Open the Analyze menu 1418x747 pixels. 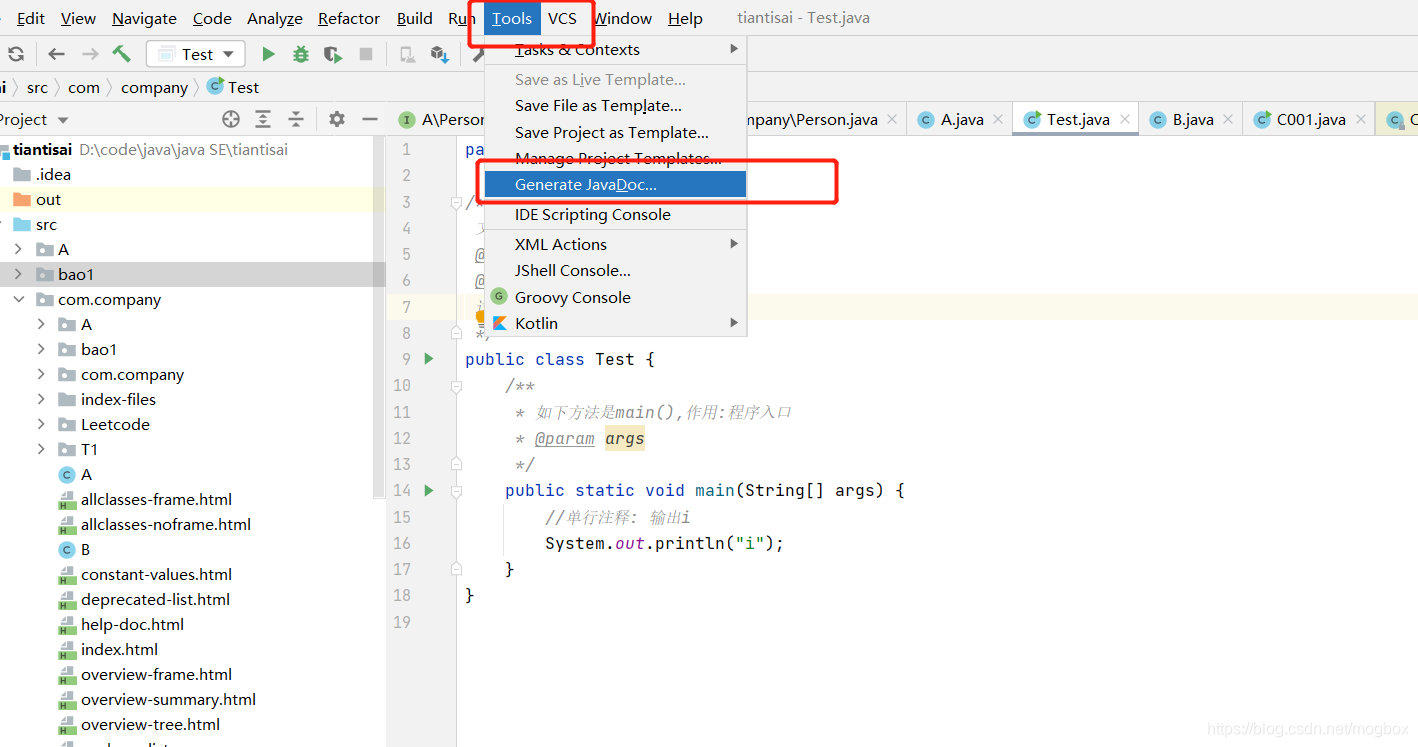(274, 18)
